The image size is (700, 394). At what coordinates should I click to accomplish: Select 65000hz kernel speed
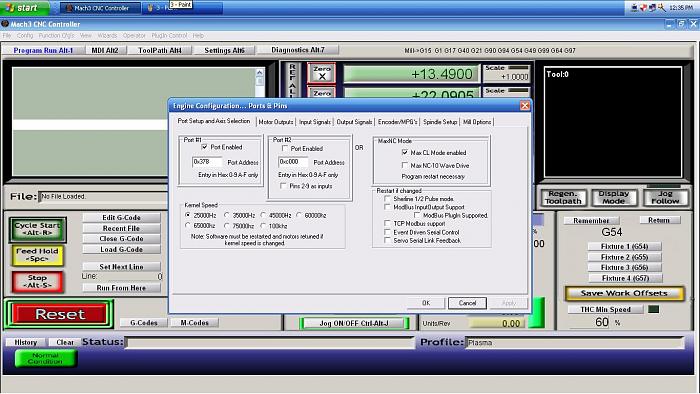tap(188, 226)
